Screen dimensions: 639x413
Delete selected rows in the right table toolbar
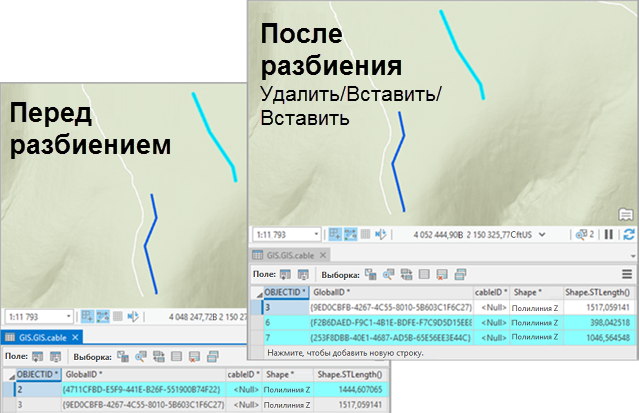click(440, 273)
